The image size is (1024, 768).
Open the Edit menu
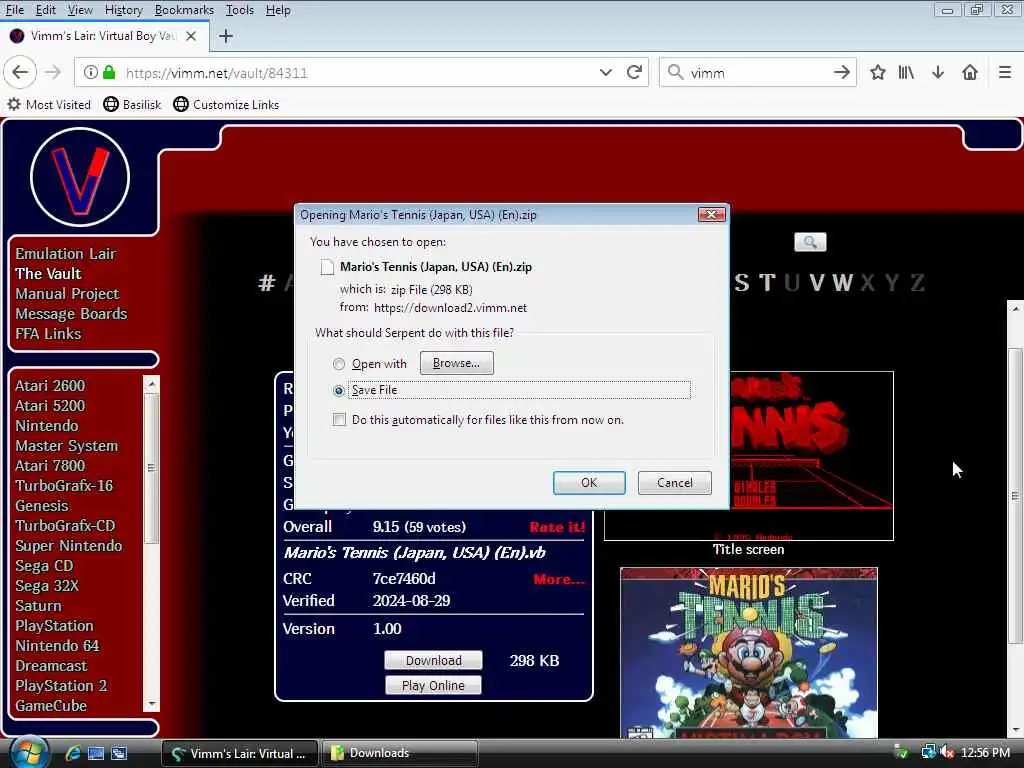45,10
